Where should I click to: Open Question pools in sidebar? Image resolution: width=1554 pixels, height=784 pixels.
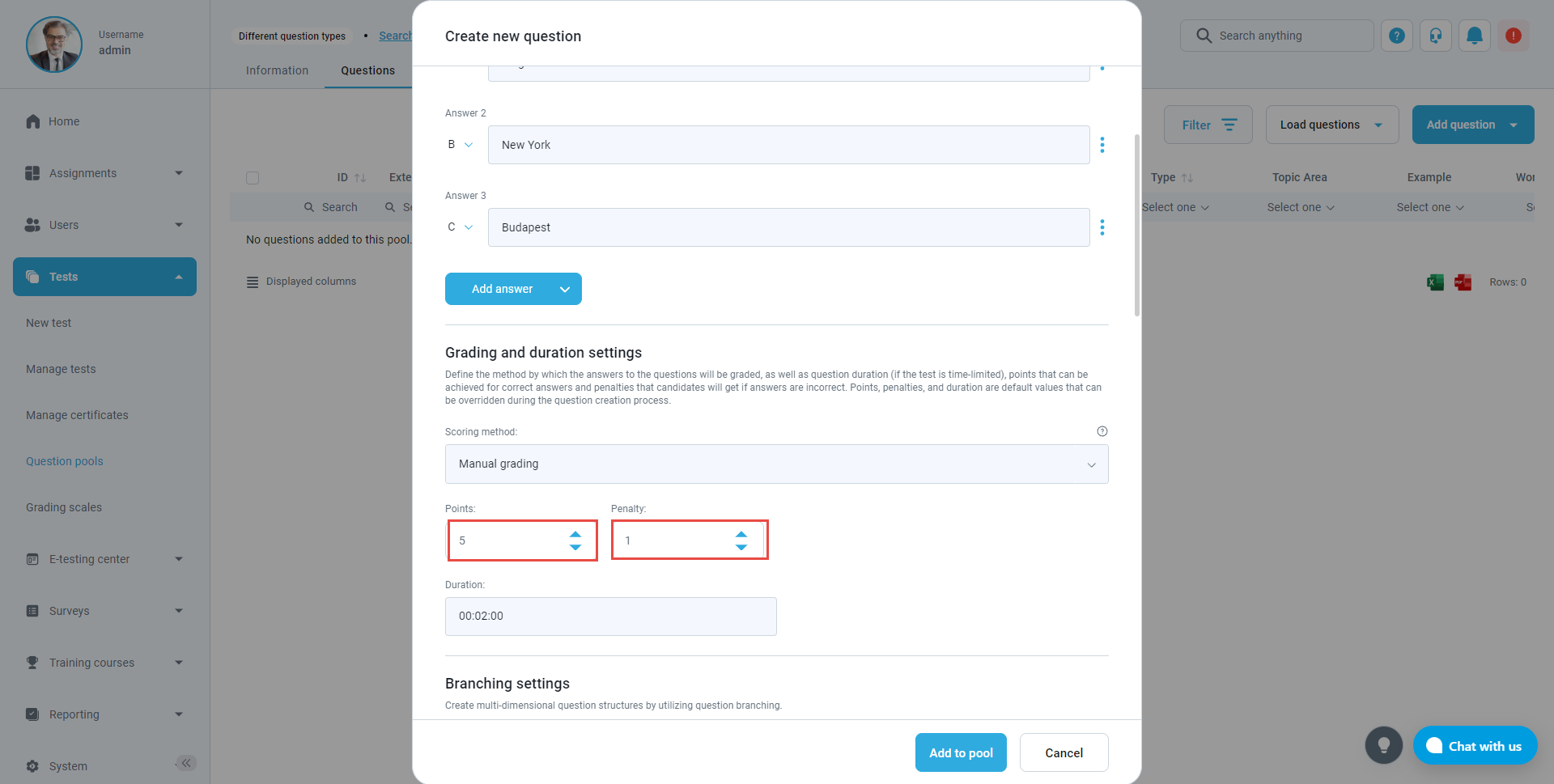click(x=65, y=461)
